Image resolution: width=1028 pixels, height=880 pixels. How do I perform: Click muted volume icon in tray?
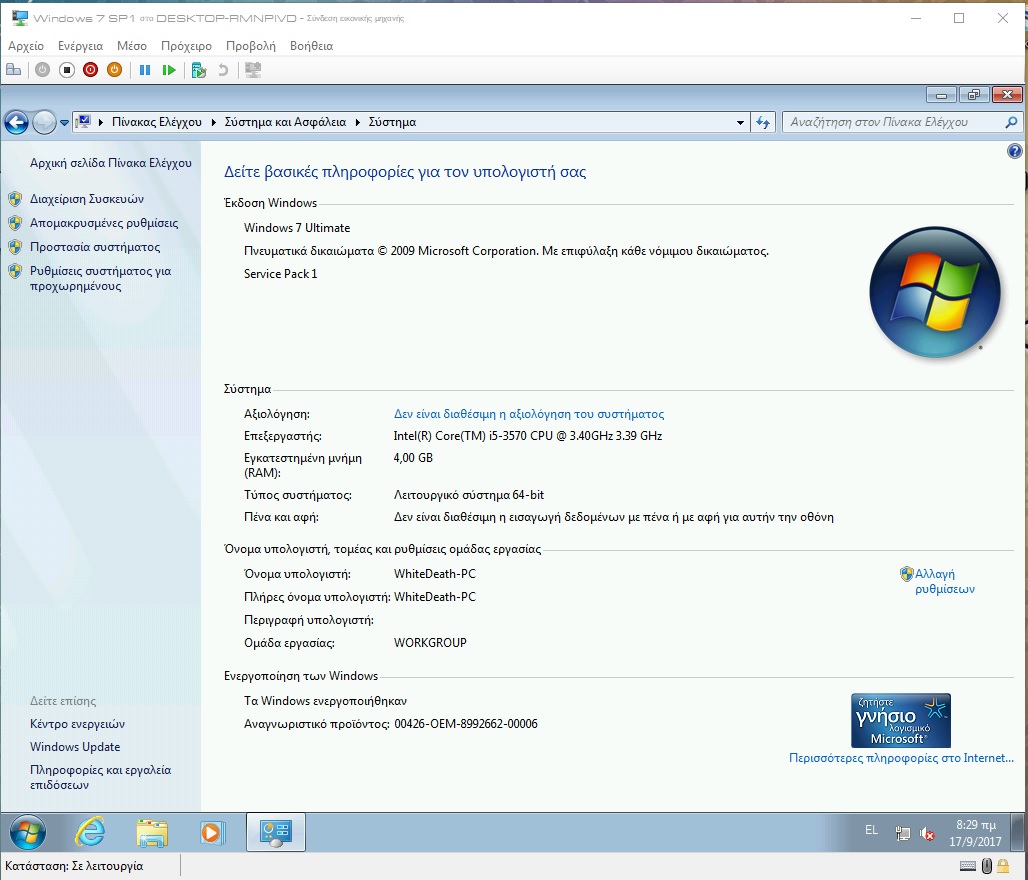926,833
